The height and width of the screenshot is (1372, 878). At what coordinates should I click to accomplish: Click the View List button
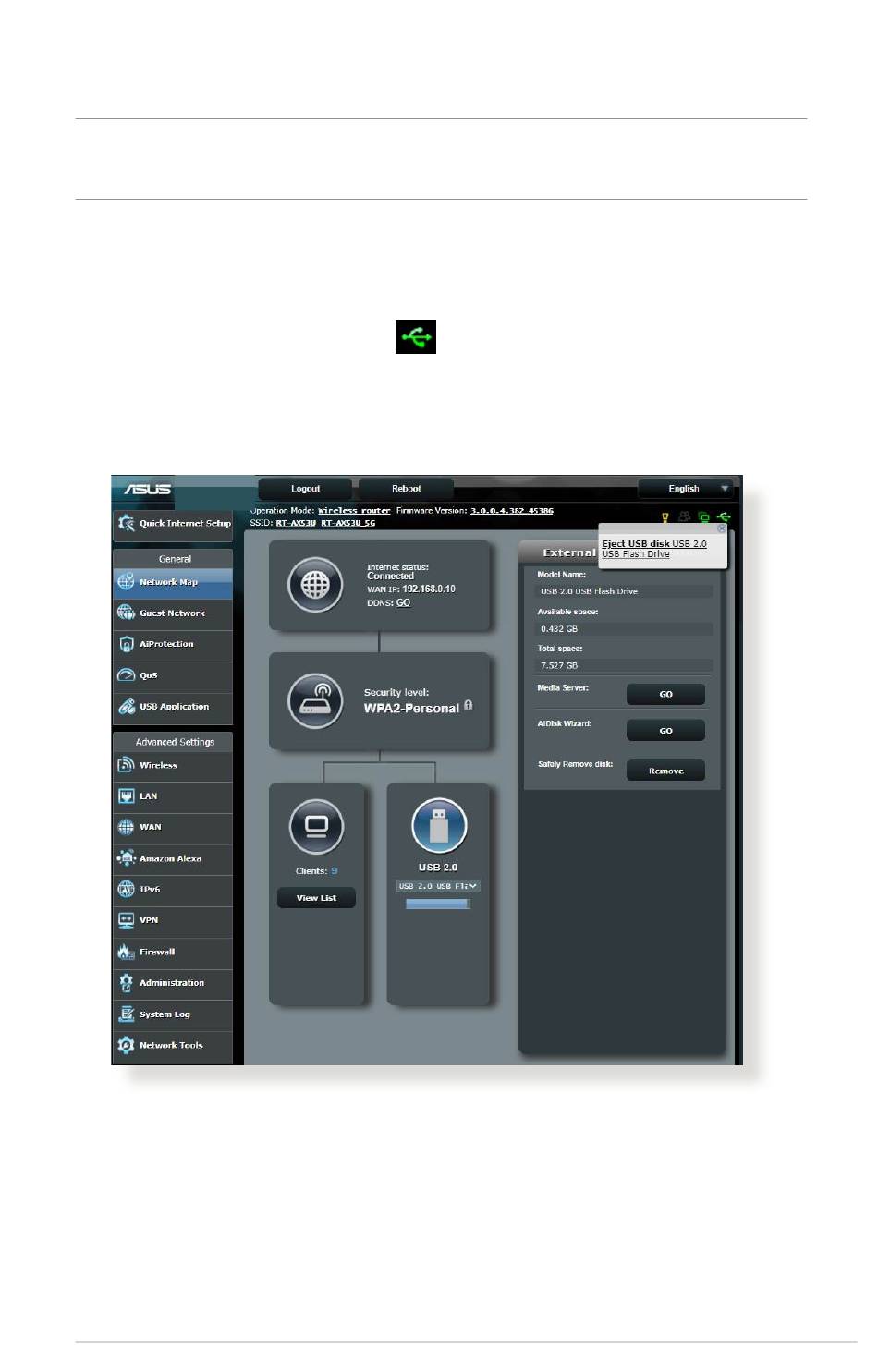pos(316,898)
